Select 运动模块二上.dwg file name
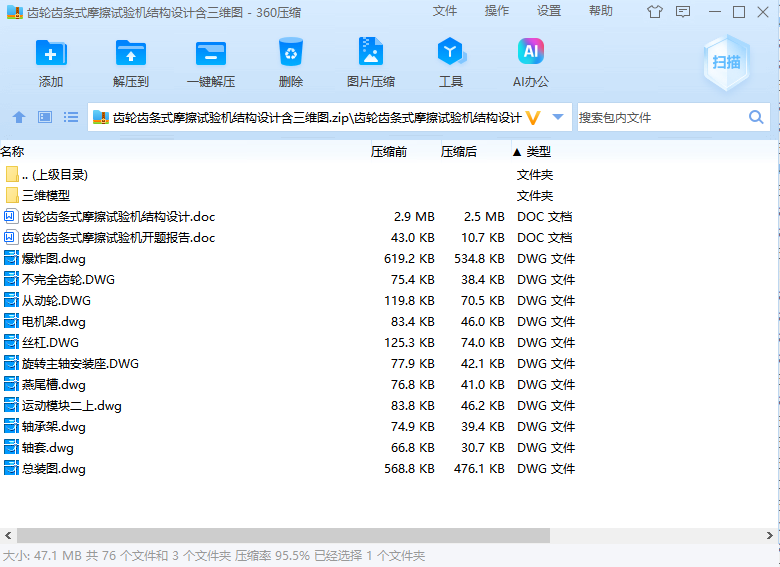The width and height of the screenshot is (780, 567). pyautogui.click(x=72, y=406)
